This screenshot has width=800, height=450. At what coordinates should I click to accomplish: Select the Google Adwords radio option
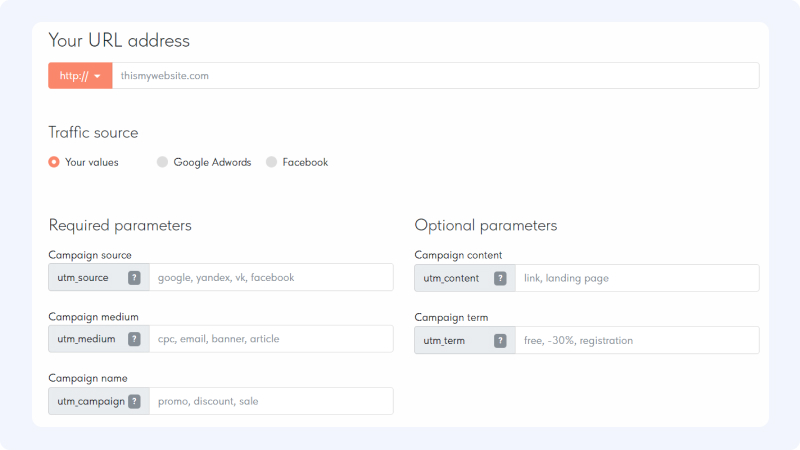pos(162,162)
